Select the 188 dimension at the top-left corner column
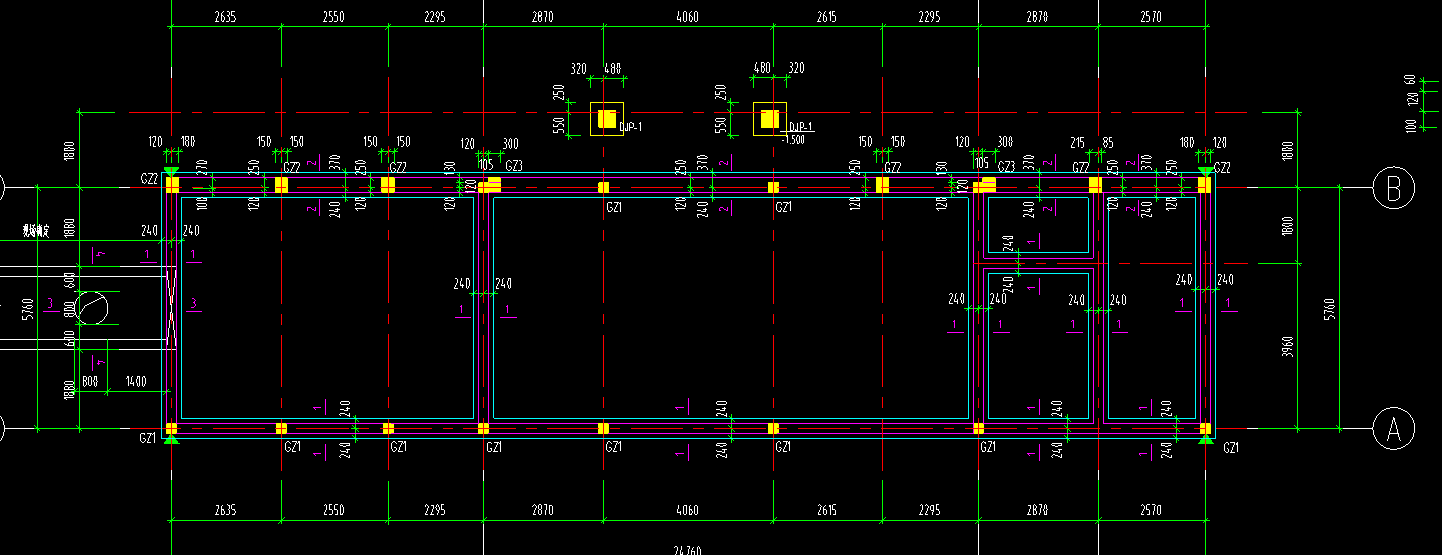This screenshot has height=555, width=1442. pos(188,143)
